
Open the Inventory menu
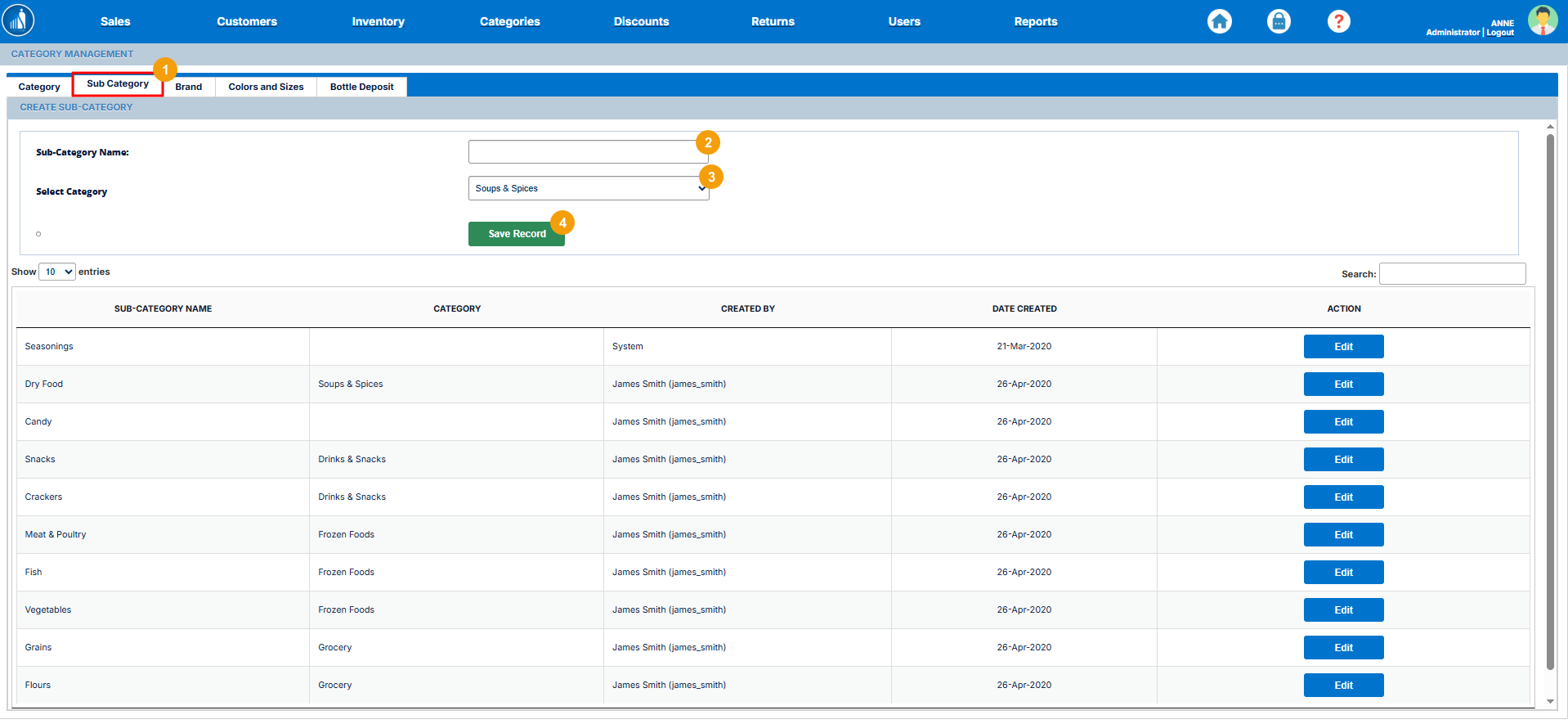coord(378,21)
